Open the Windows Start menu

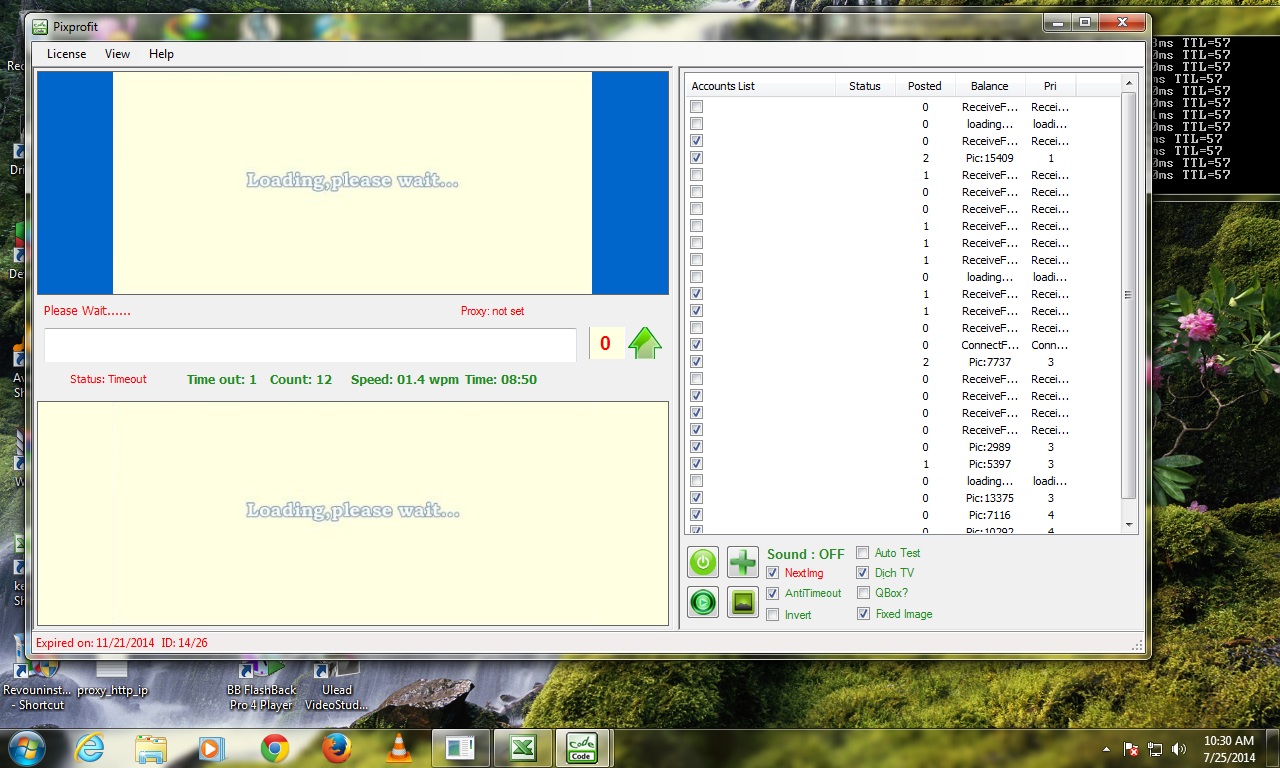25,748
